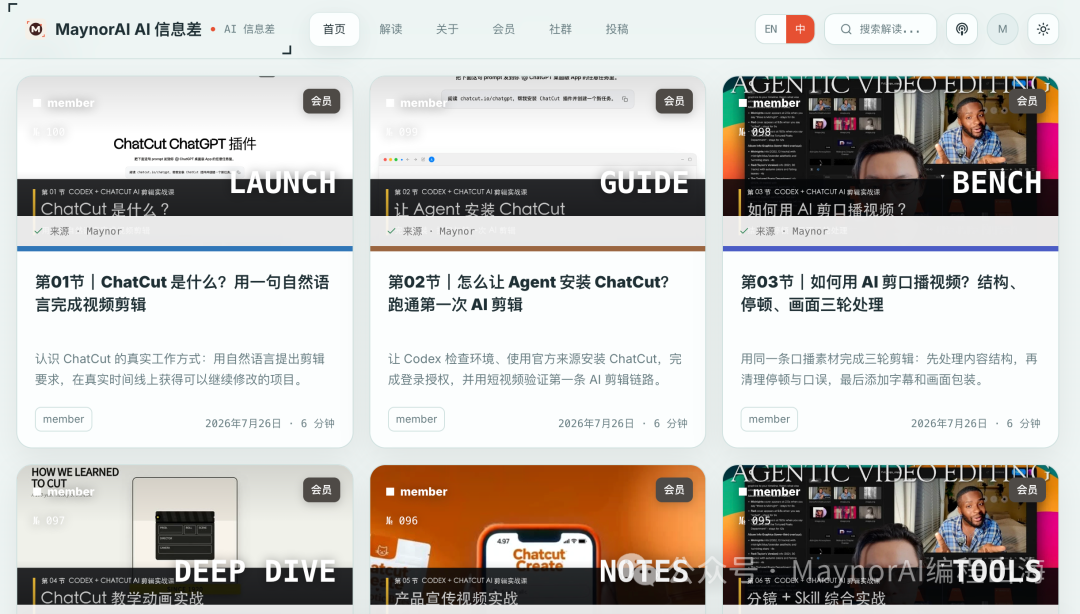This screenshot has width=1080, height=614.
Task: Open the 会员 nav item
Action: tap(503, 29)
